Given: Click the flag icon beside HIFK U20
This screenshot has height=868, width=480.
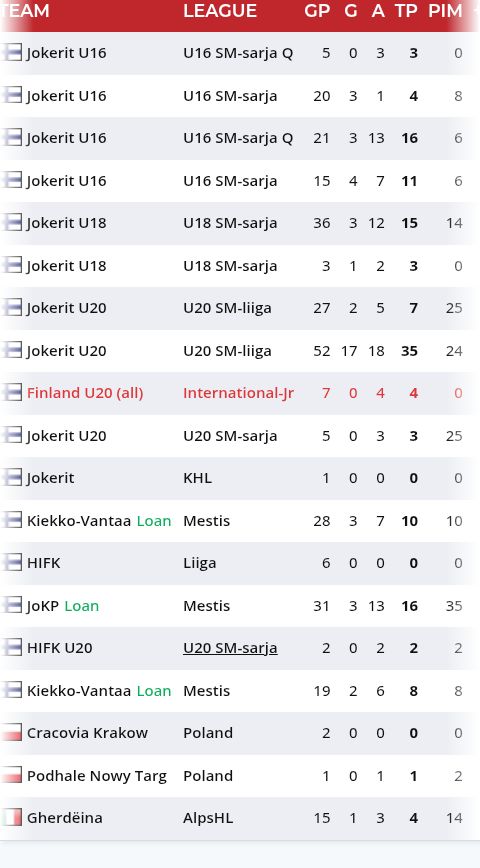Looking at the screenshot, I should point(11,648).
